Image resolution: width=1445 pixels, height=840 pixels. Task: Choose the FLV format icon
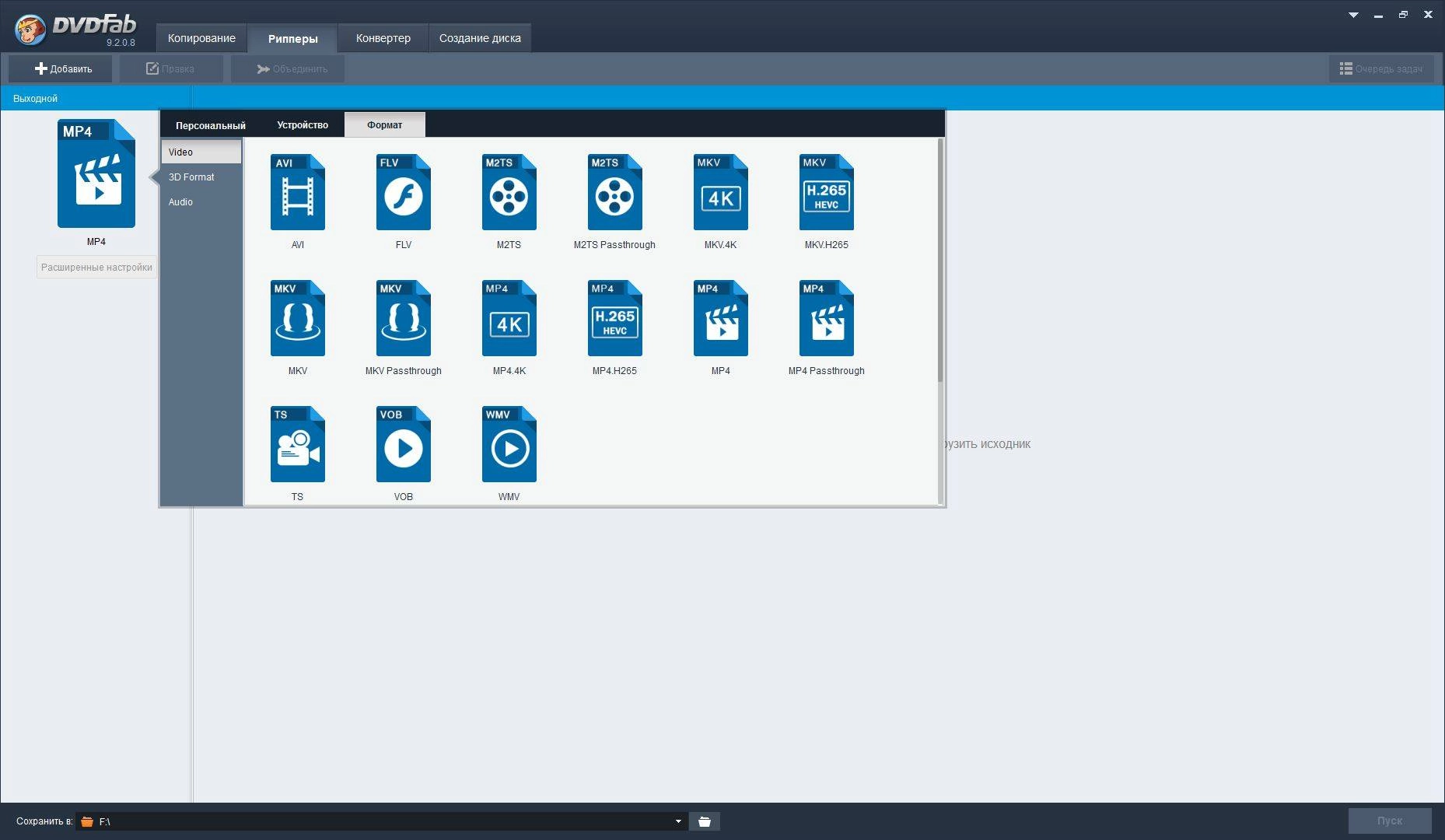[404, 192]
